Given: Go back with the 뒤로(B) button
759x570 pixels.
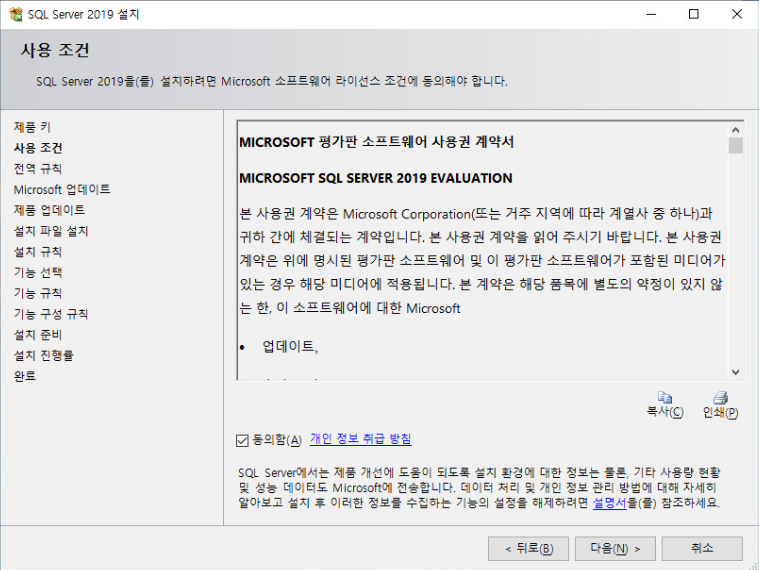Looking at the screenshot, I should (x=528, y=548).
